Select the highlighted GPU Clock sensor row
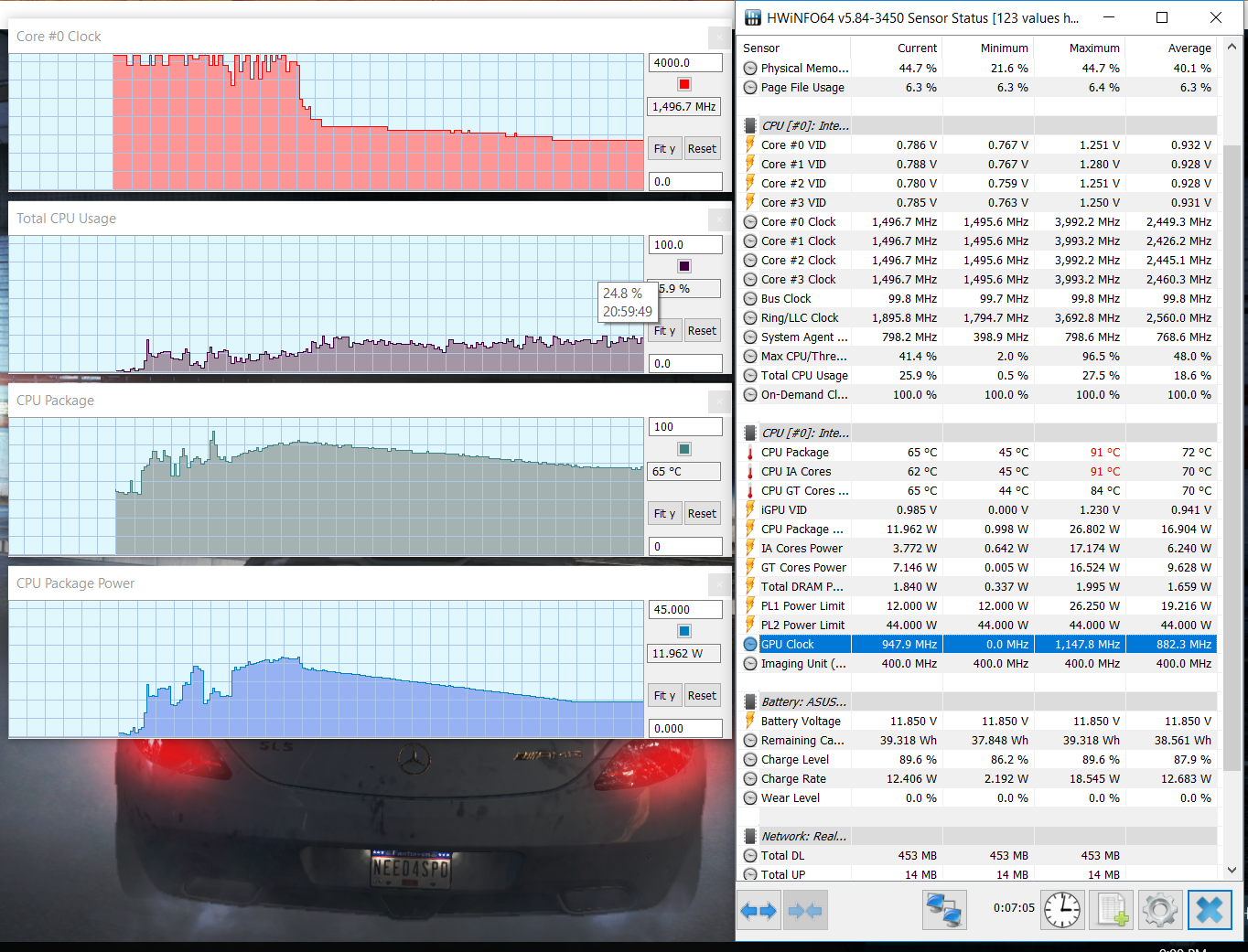Viewport: 1248px width, 952px height. pyautogui.click(x=979, y=645)
